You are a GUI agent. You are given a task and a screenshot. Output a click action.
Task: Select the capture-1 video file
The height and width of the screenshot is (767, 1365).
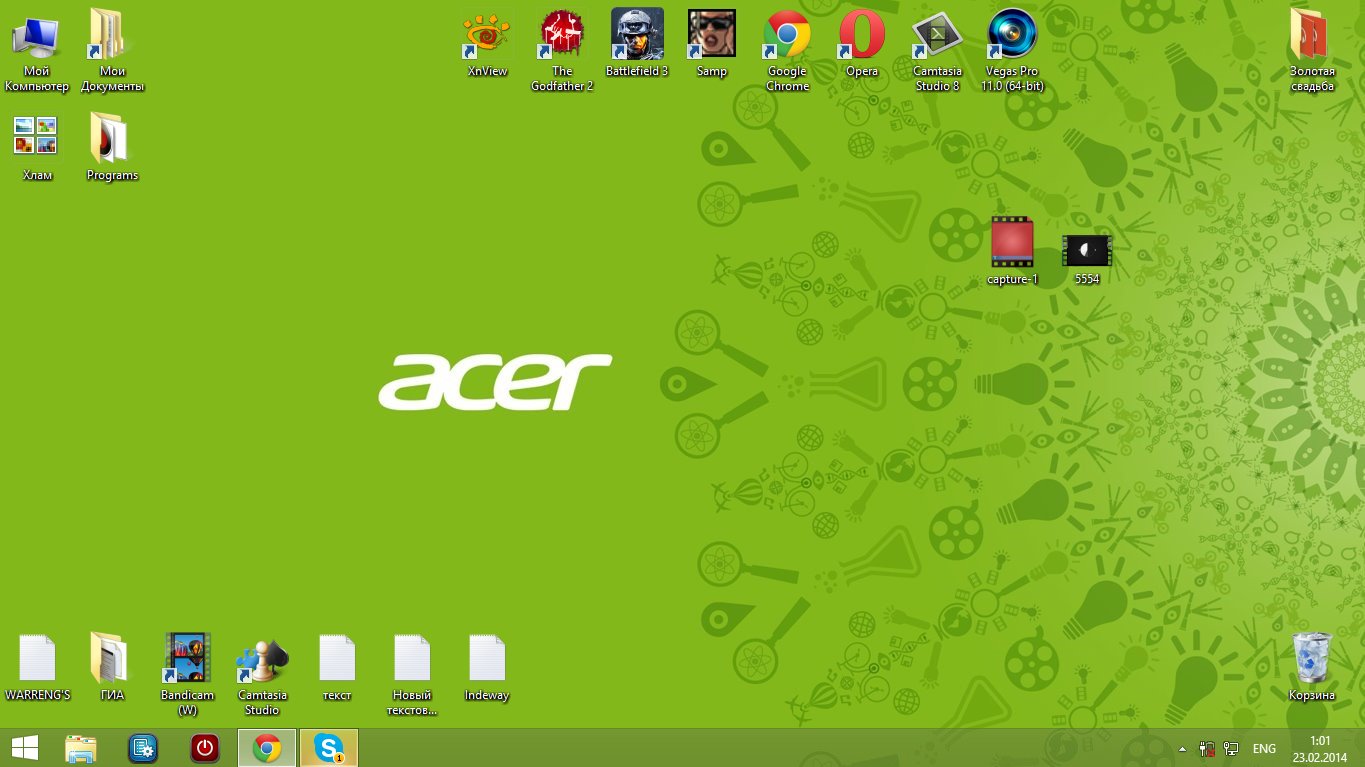tap(1012, 251)
